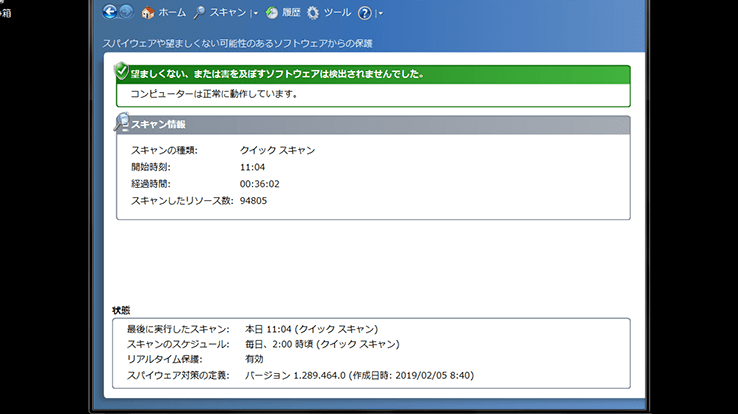
Task: Click the scan information magnifier icon
Action: tap(122, 122)
